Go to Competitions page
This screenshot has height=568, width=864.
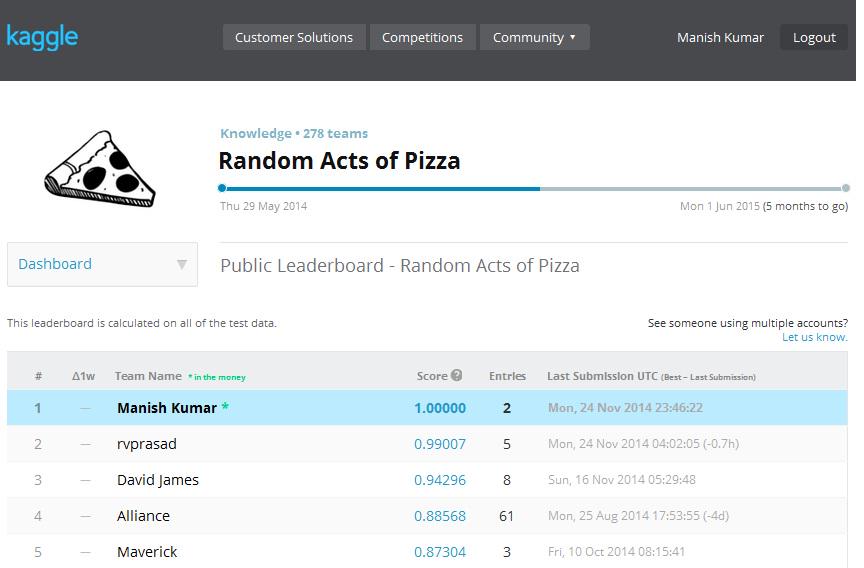click(x=423, y=37)
